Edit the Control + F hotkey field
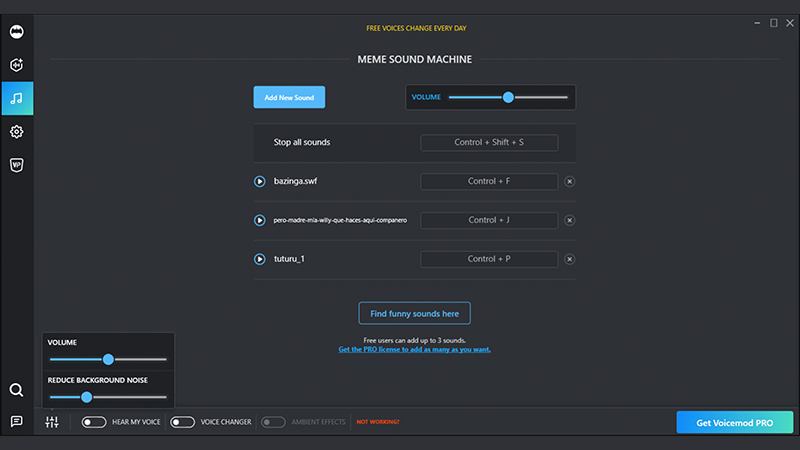This screenshot has width=800, height=450. [x=489, y=181]
